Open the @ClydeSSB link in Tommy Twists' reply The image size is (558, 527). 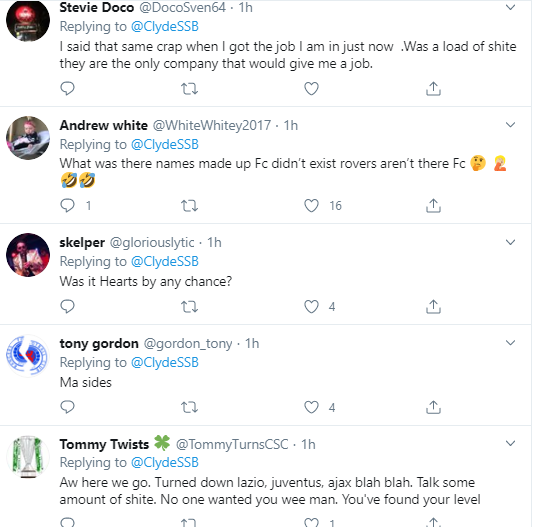pos(165,463)
